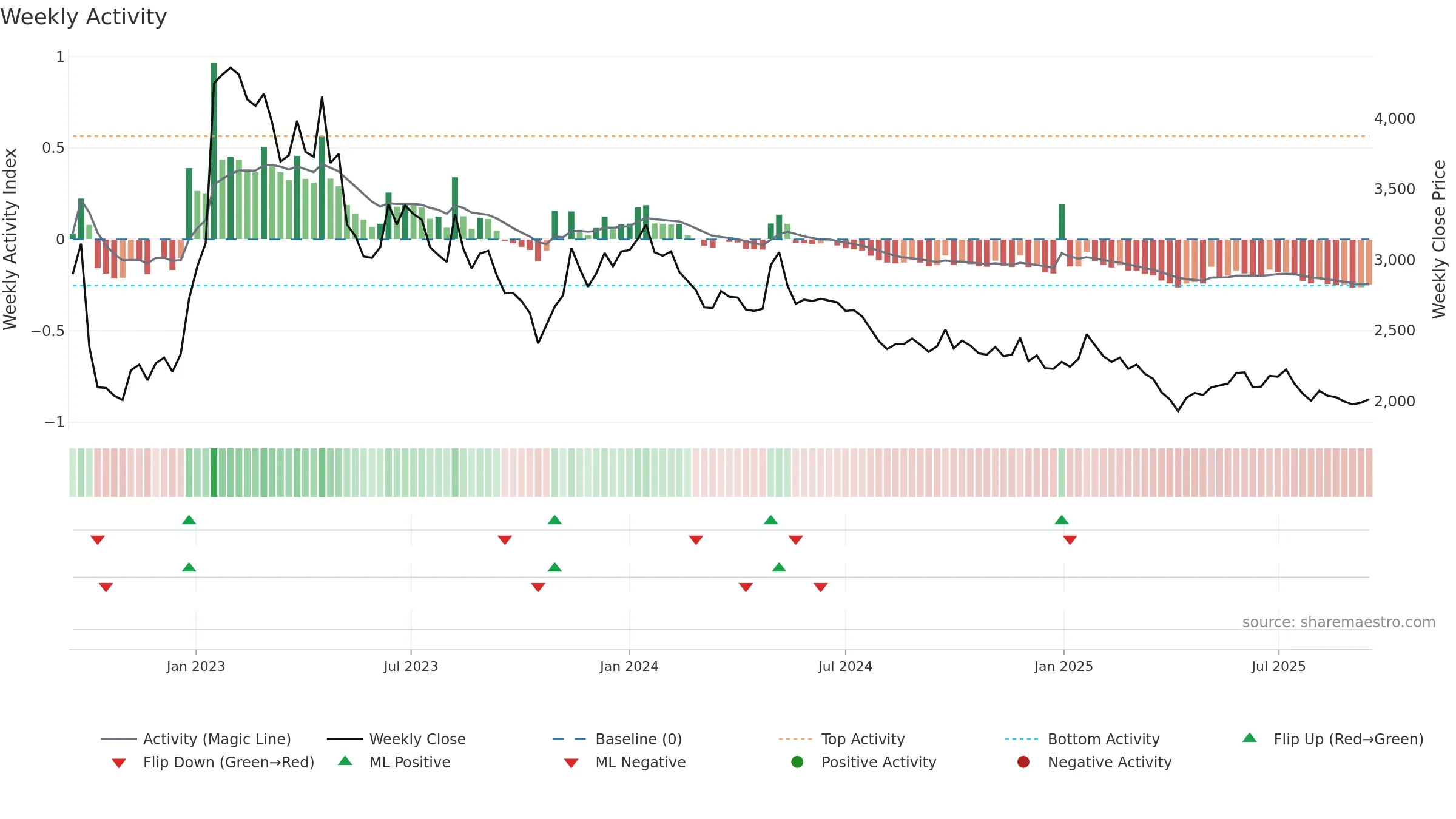
Task: Click Negative Activity red circle icon
Action: 1023,762
